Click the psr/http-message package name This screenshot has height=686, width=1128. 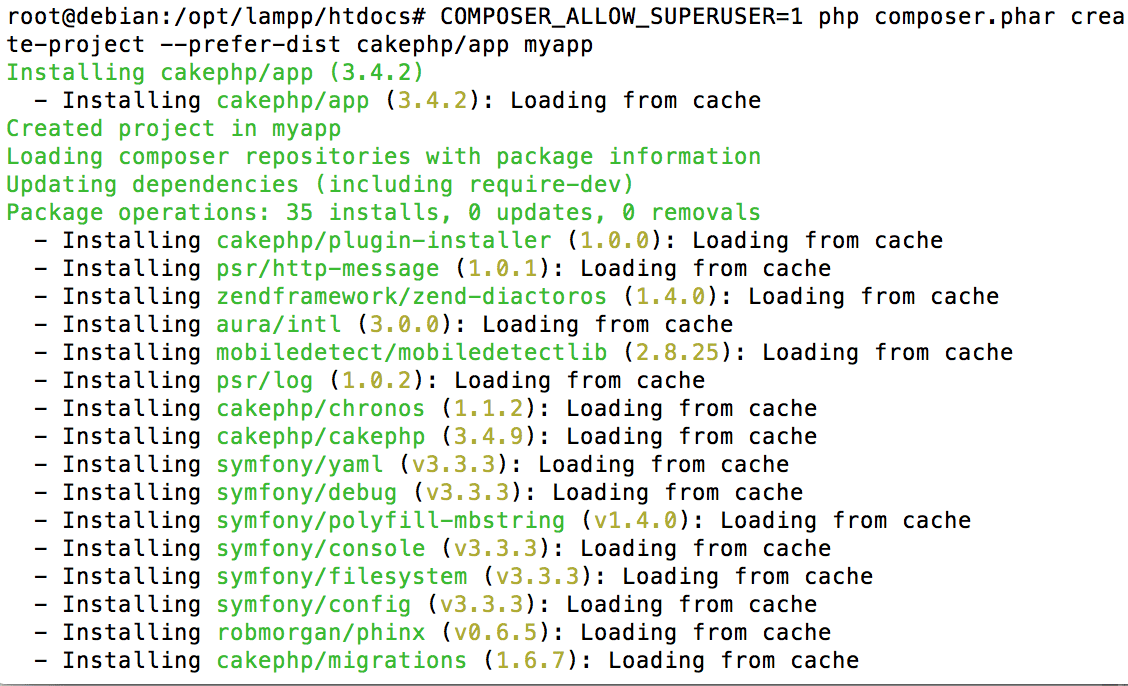click(327, 268)
